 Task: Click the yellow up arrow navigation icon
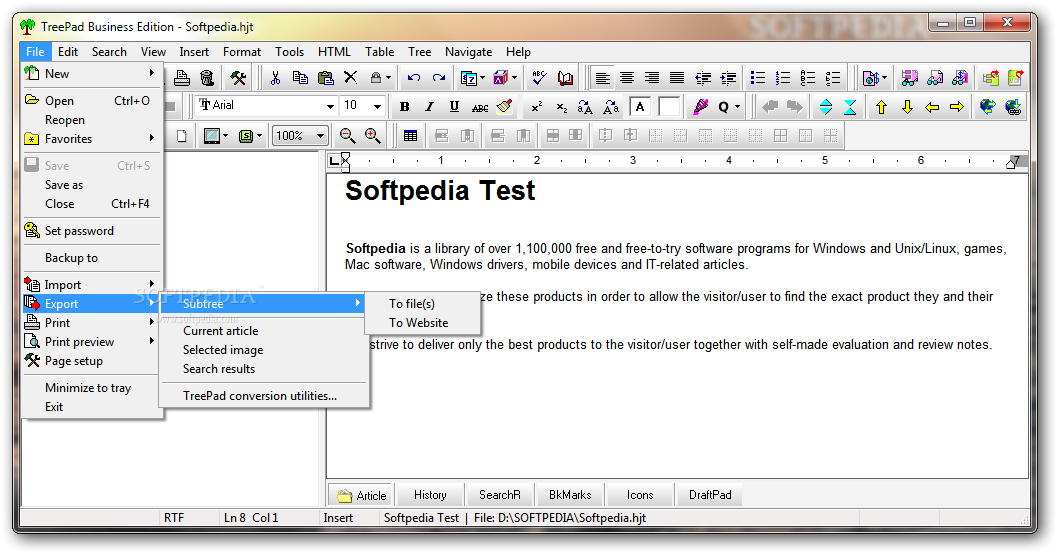tap(881, 107)
